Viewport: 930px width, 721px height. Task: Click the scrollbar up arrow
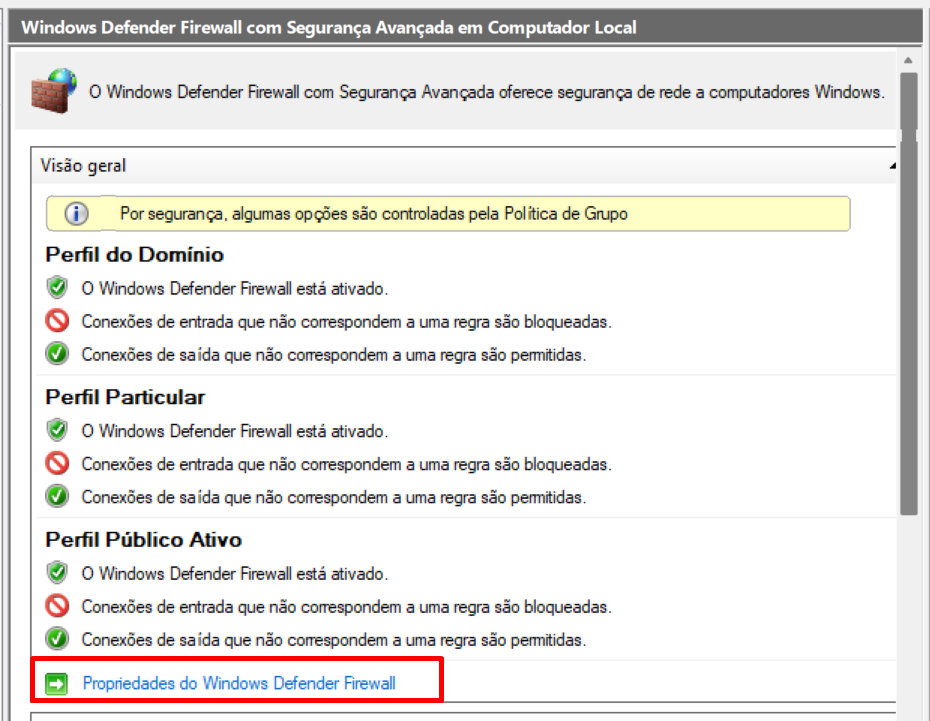click(908, 60)
